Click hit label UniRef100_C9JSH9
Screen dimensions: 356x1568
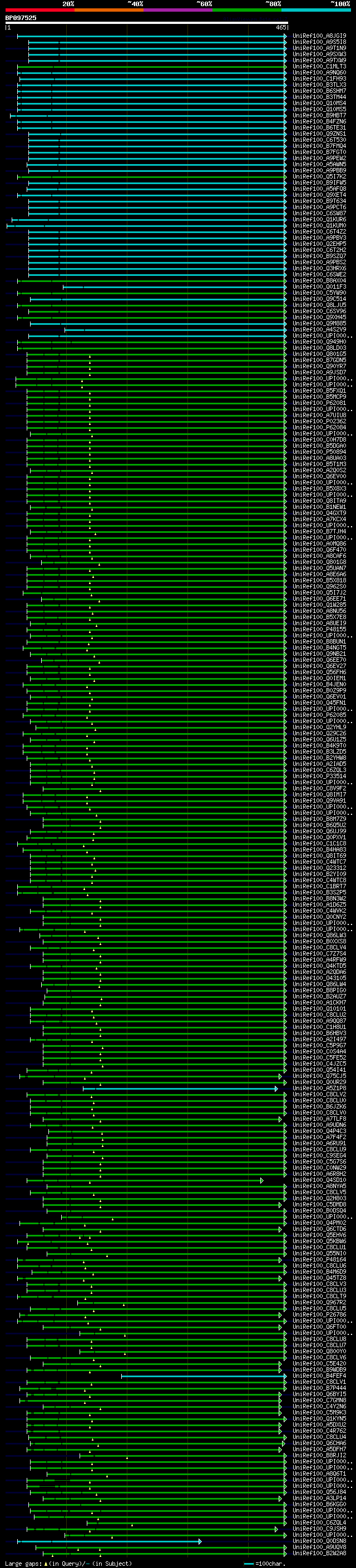coord(319,1529)
